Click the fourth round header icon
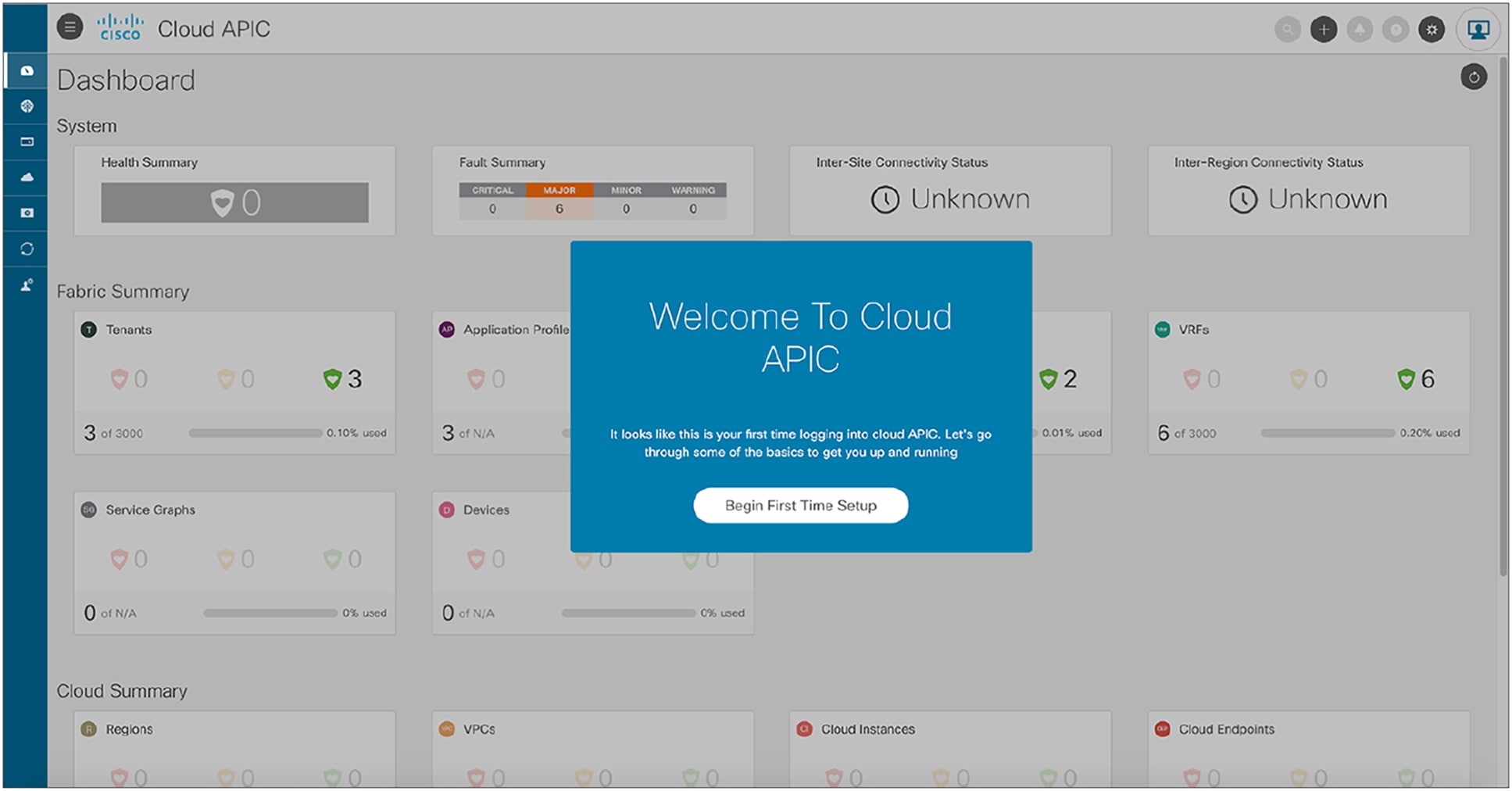The height and width of the screenshot is (791, 1512). [x=1396, y=30]
